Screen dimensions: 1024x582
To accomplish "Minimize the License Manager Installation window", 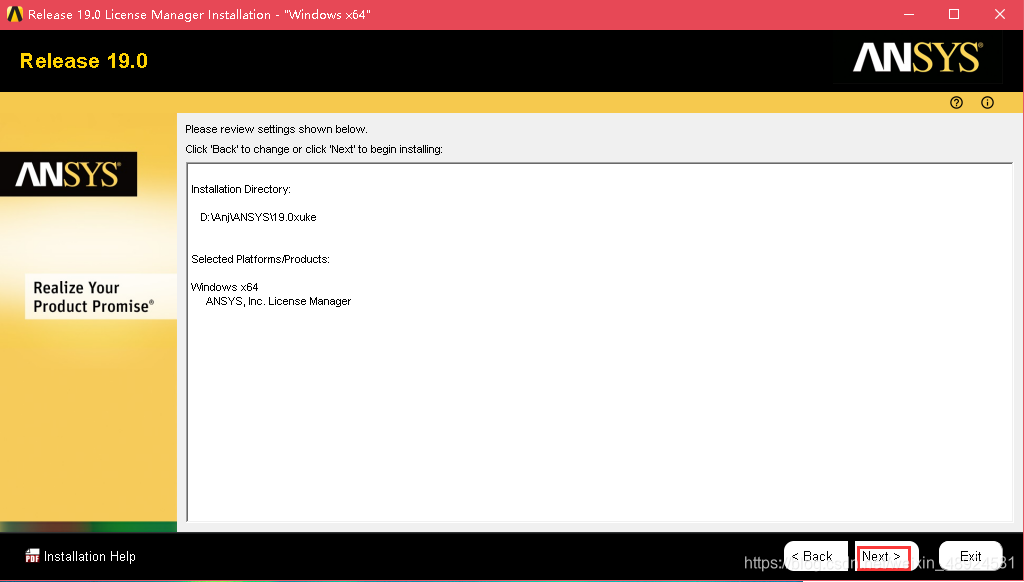I will 908,14.
